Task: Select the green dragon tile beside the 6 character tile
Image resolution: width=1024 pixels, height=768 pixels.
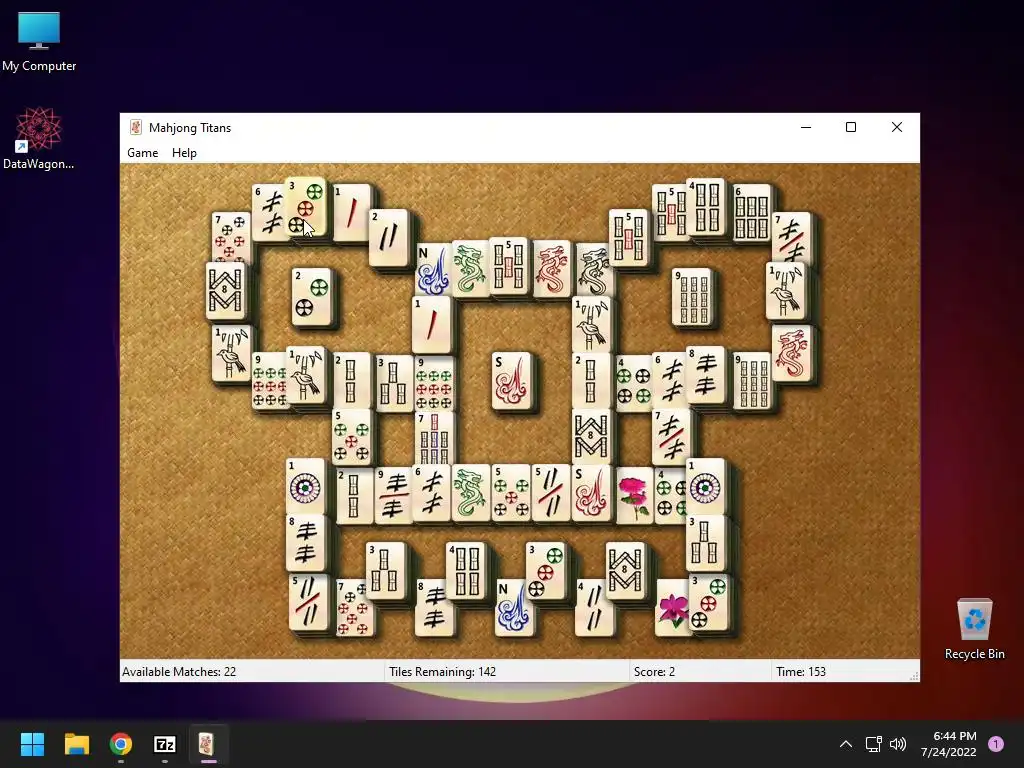Action: pyautogui.click(x=470, y=493)
